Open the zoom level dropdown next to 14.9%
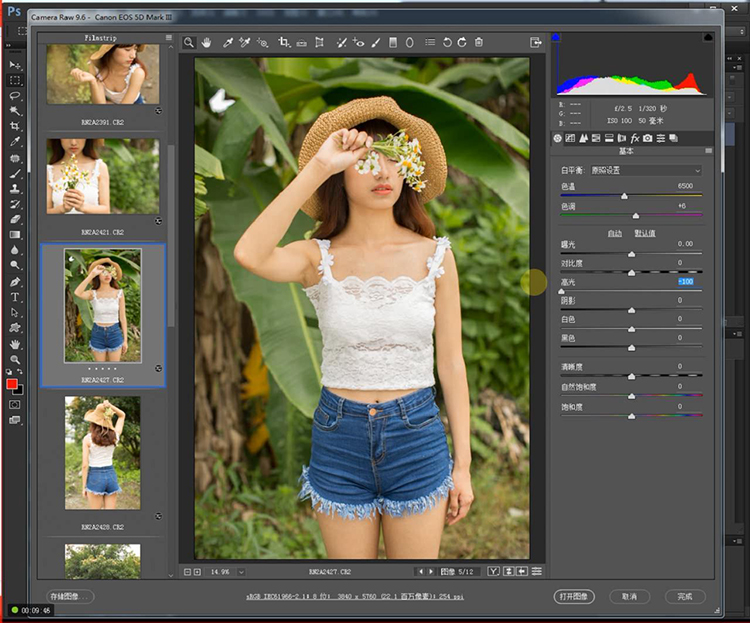The height and width of the screenshot is (623, 750). pyautogui.click(x=241, y=572)
